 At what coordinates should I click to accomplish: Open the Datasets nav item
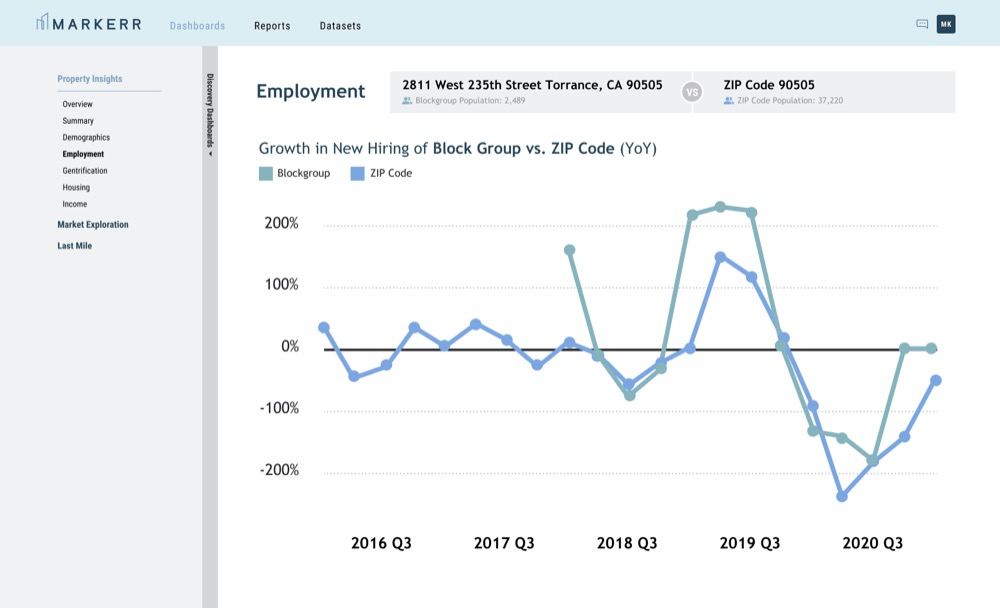(340, 25)
